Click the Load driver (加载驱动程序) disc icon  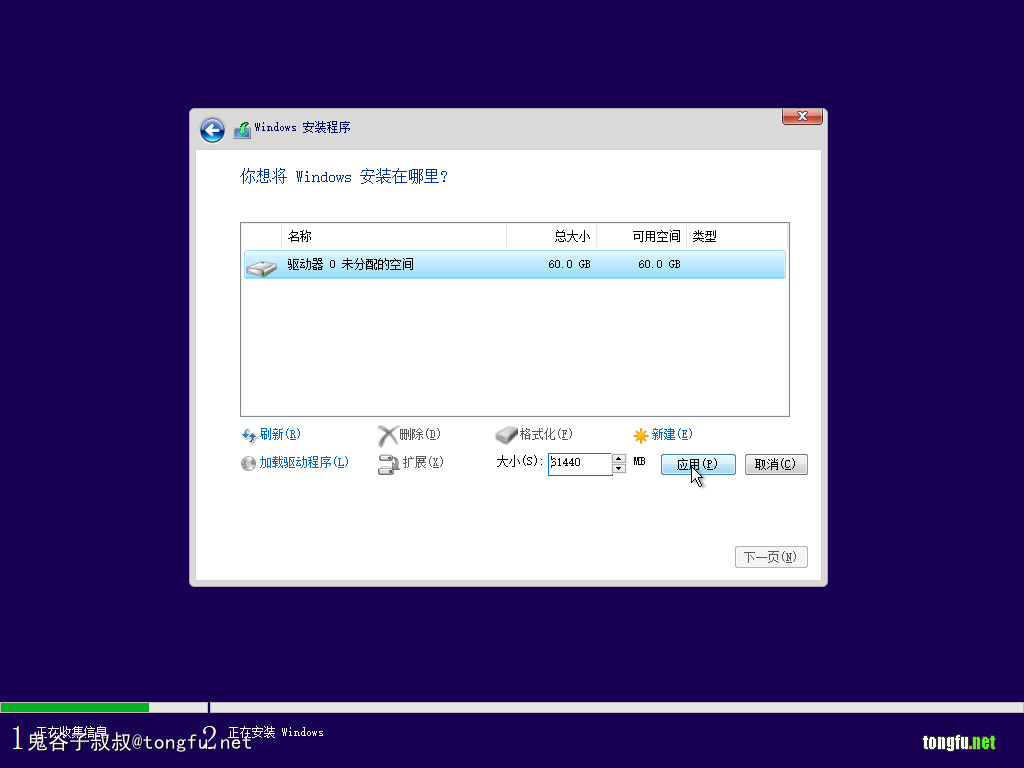(x=249, y=463)
